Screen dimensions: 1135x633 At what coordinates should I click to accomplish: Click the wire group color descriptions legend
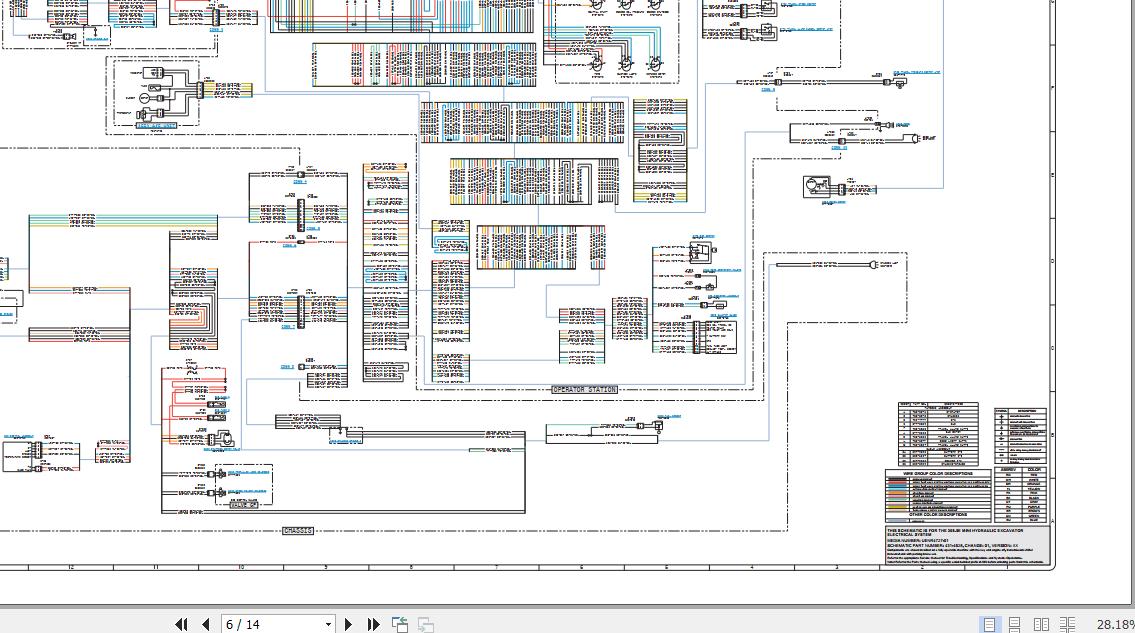click(938, 496)
